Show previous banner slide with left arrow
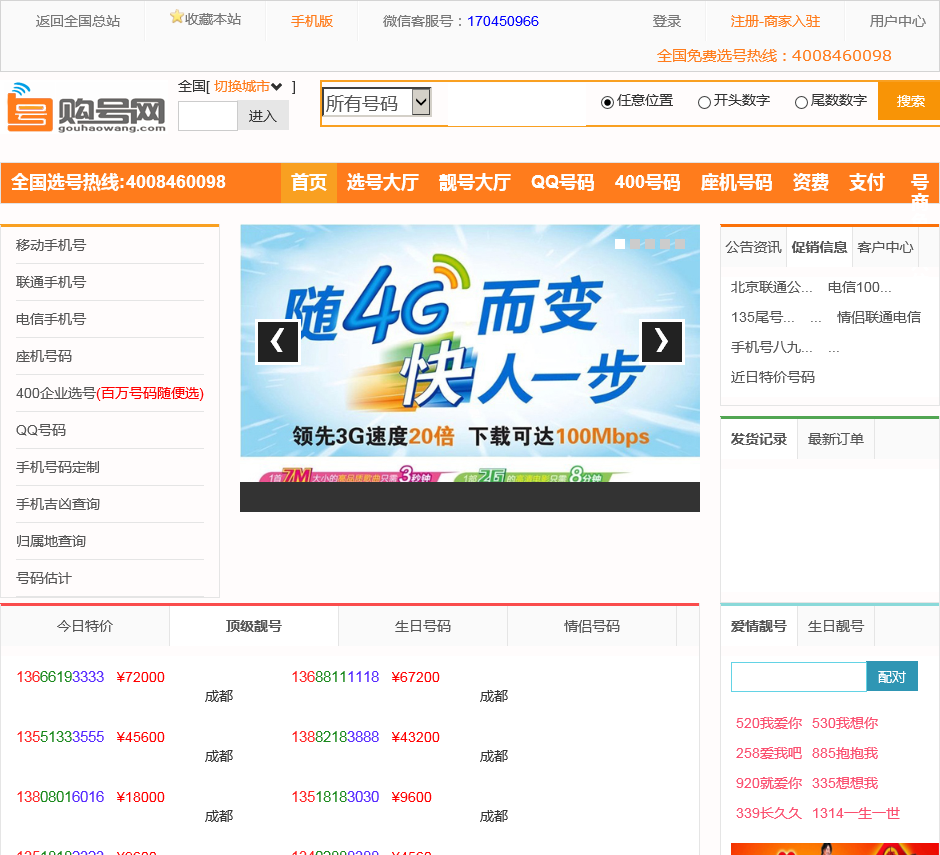The width and height of the screenshot is (940, 855). (x=278, y=342)
